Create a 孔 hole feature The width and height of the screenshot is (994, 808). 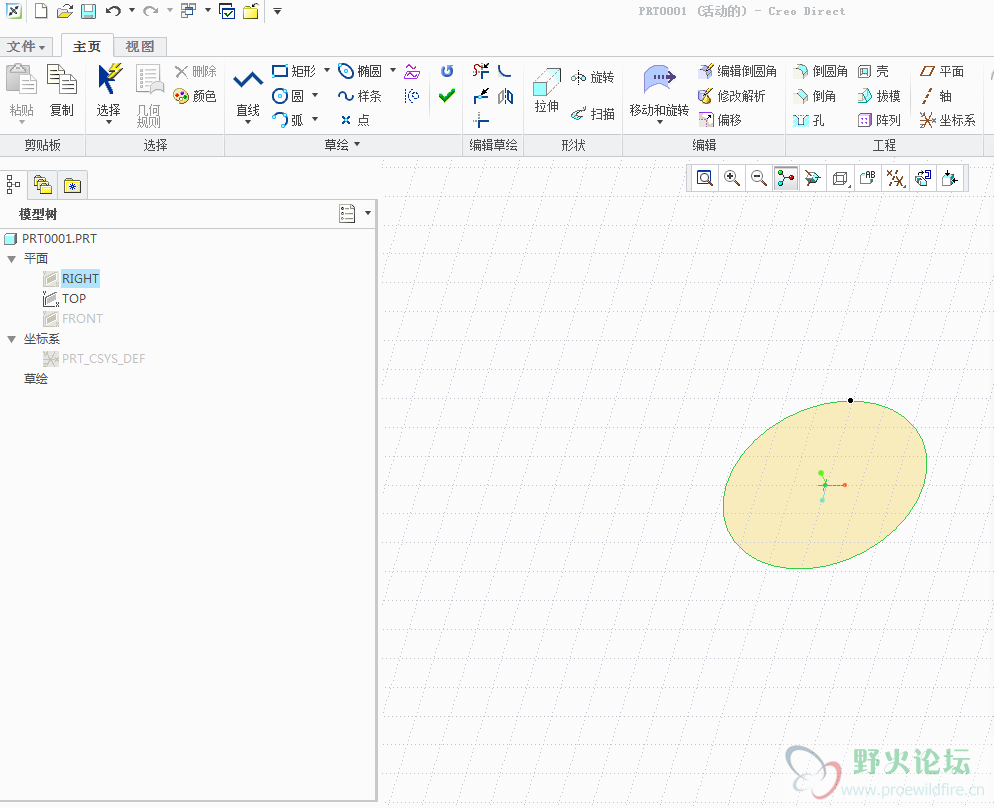[x=809, y=120]
